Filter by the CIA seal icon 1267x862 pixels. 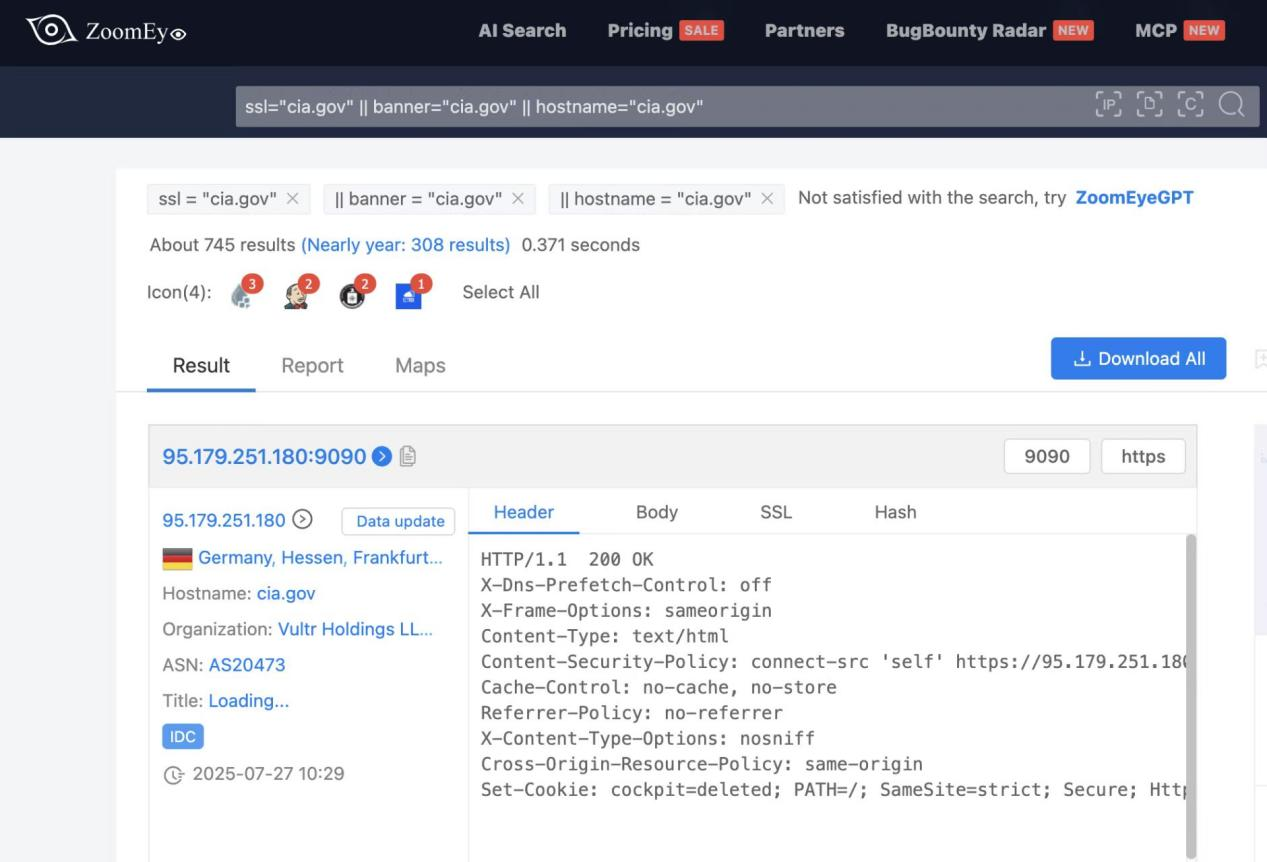pyautogui.click(x=352, y=295)
